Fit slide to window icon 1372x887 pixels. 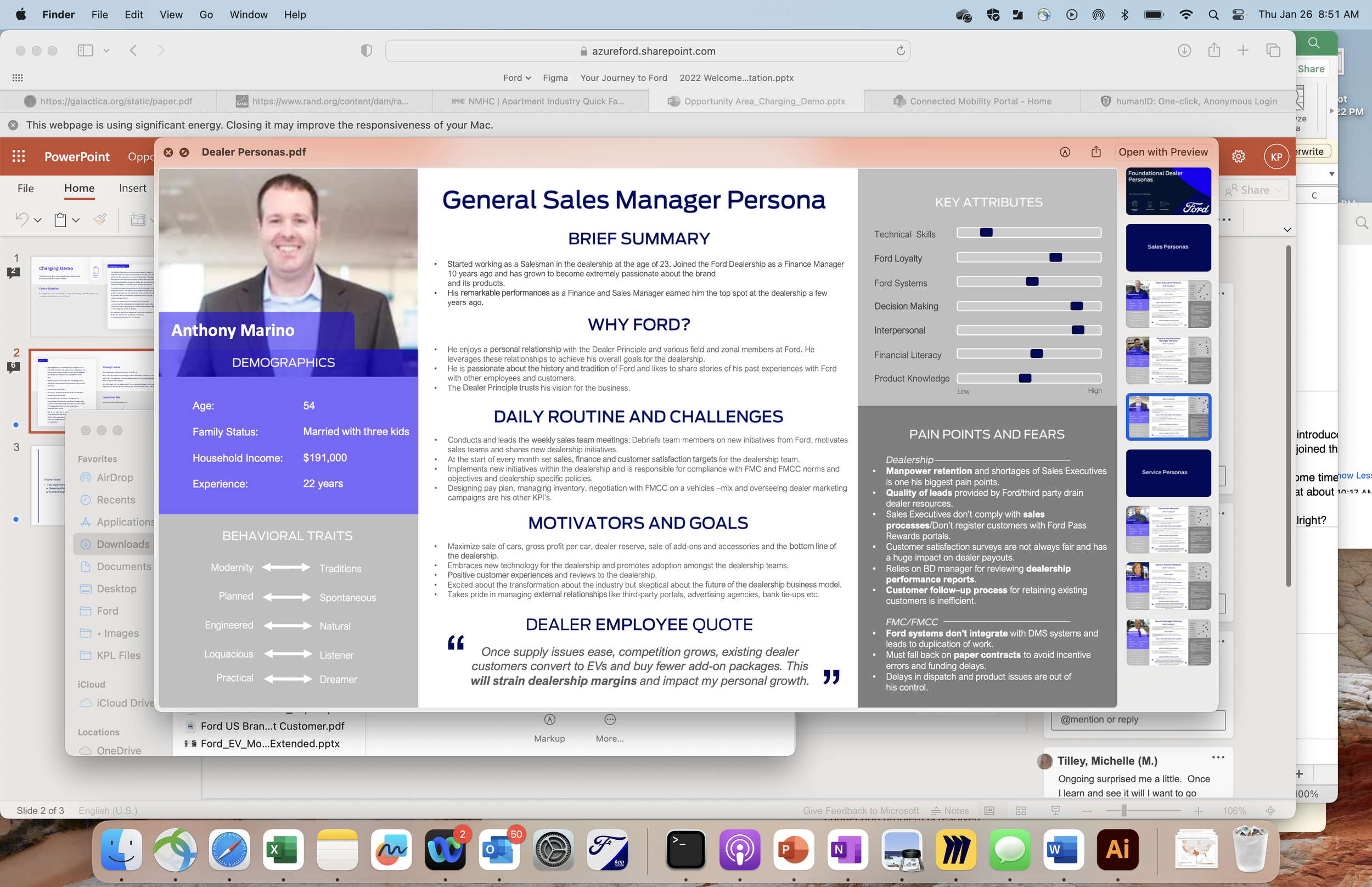click(1270, 810)
